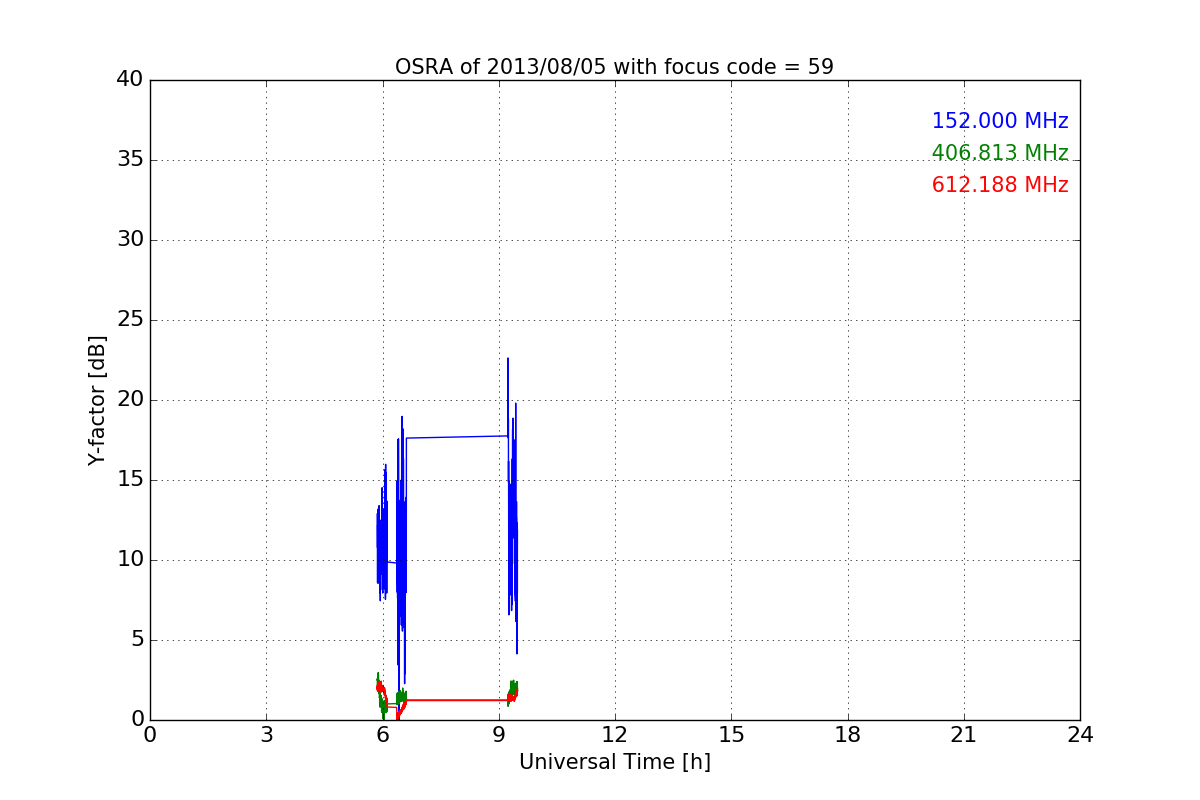Click the y-axis tick value 30
1200x800 pixels.
pyautogui.click(x=130, y=240)
